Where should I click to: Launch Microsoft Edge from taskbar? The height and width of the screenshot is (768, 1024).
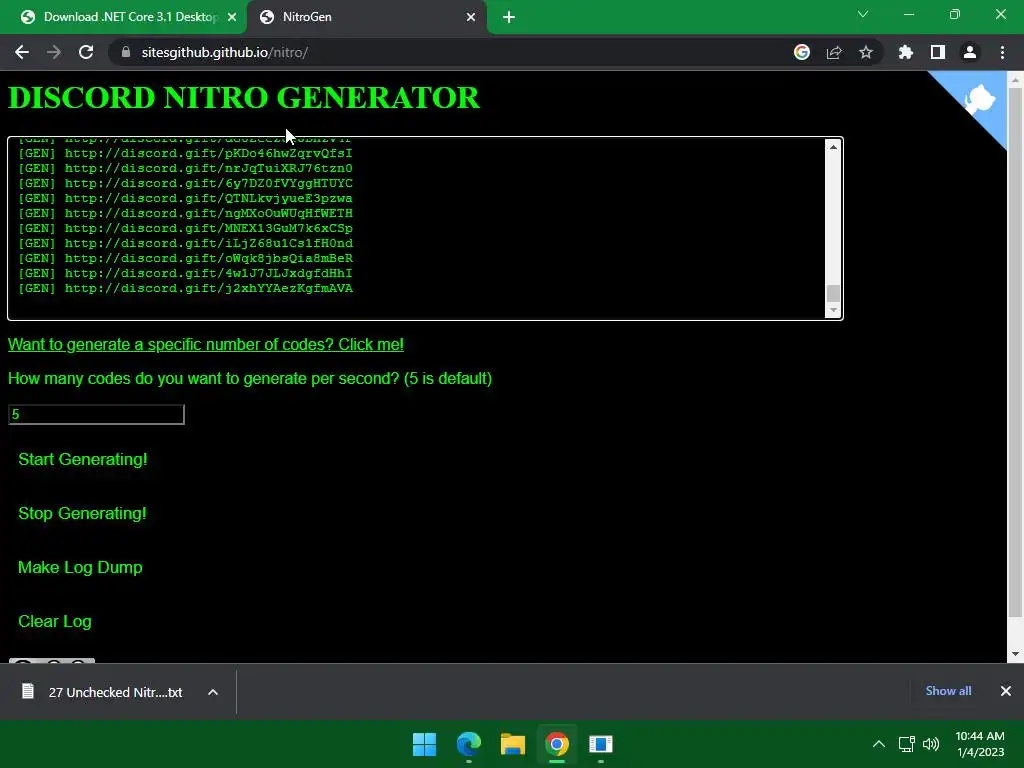[x=469, y=744]
